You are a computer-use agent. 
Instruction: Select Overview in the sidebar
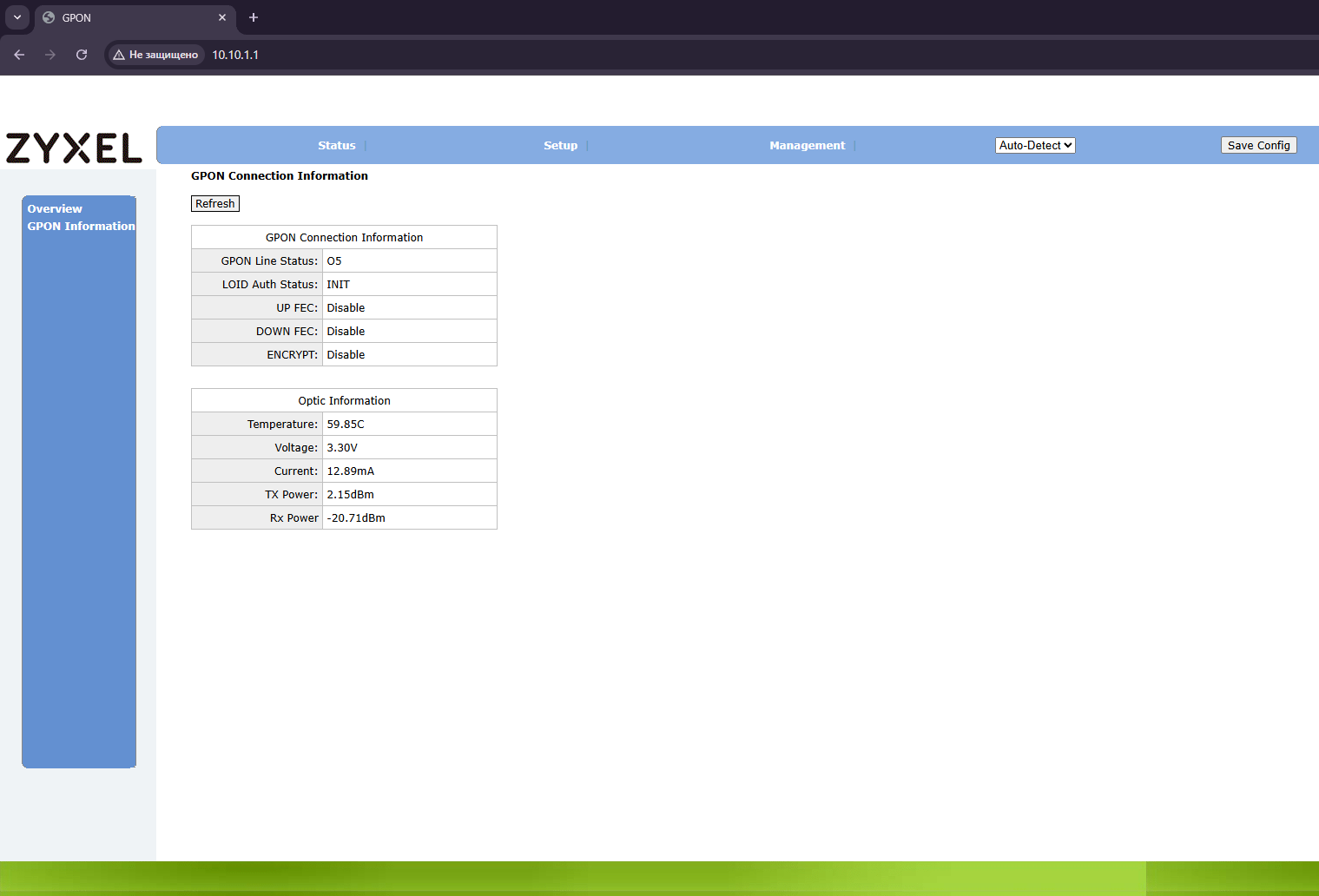(x=55, y=209)
